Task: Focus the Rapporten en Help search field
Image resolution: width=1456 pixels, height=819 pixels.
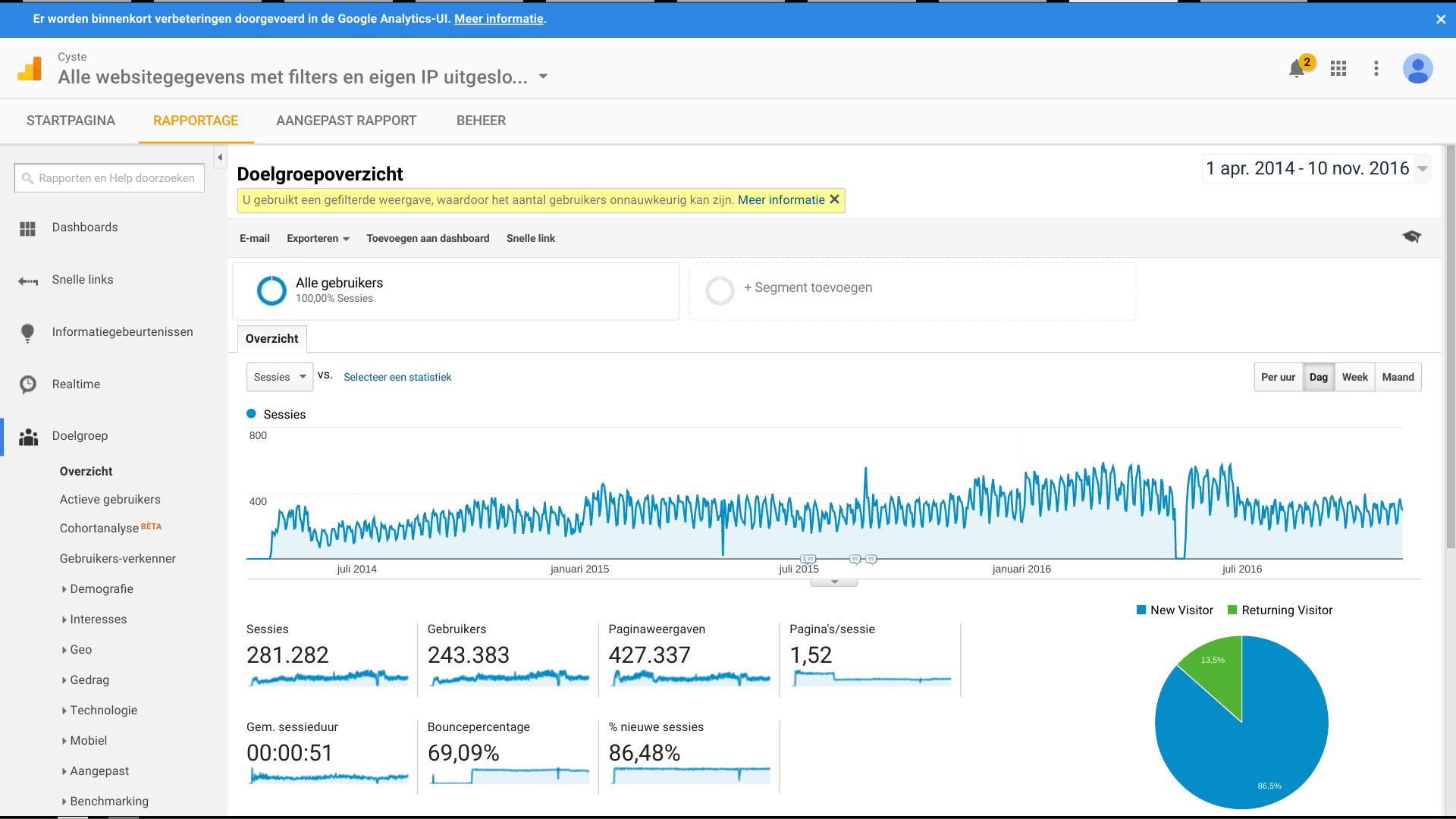Action: coord(109,178)
